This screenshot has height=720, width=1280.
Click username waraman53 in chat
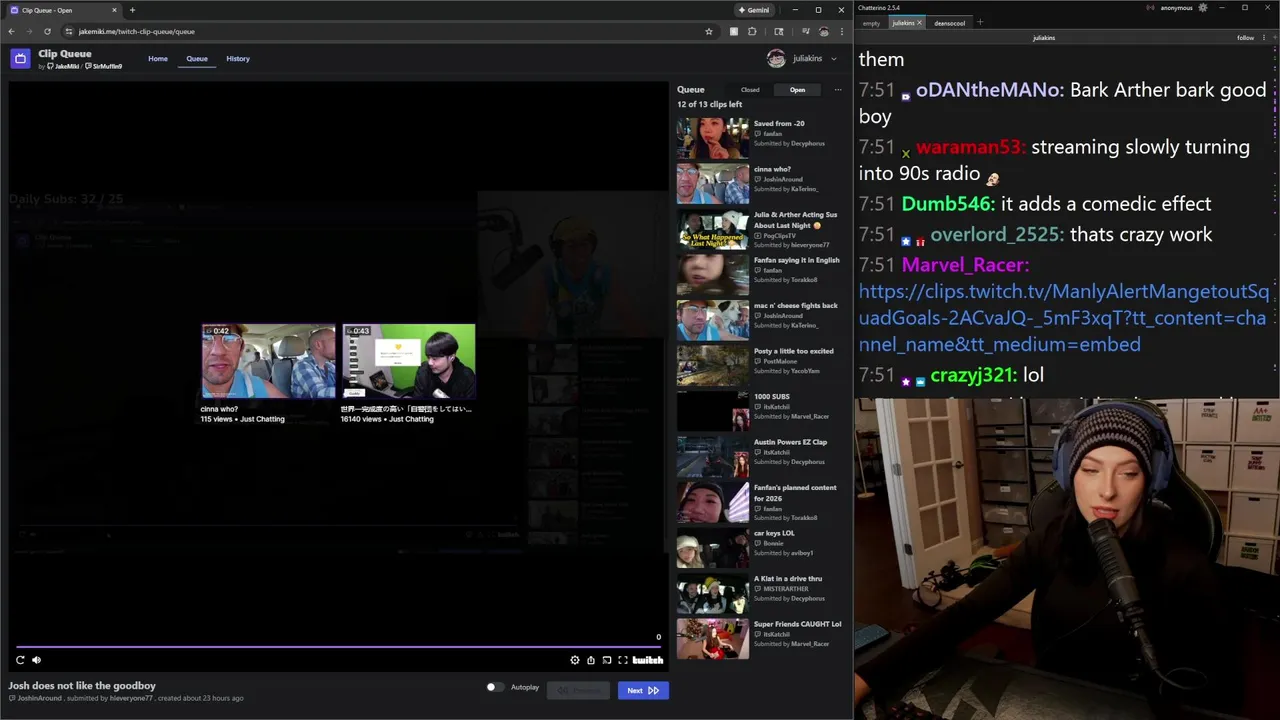click(970, 147)
